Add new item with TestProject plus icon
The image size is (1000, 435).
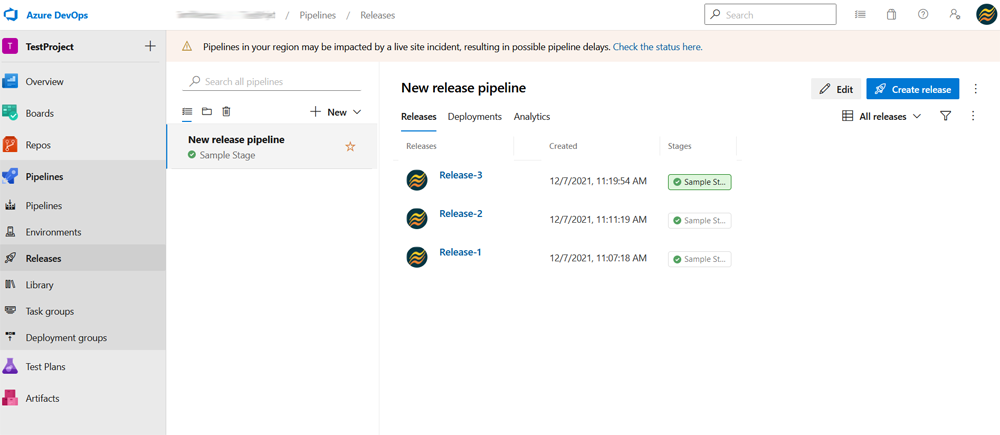click(x=150, y=46)
